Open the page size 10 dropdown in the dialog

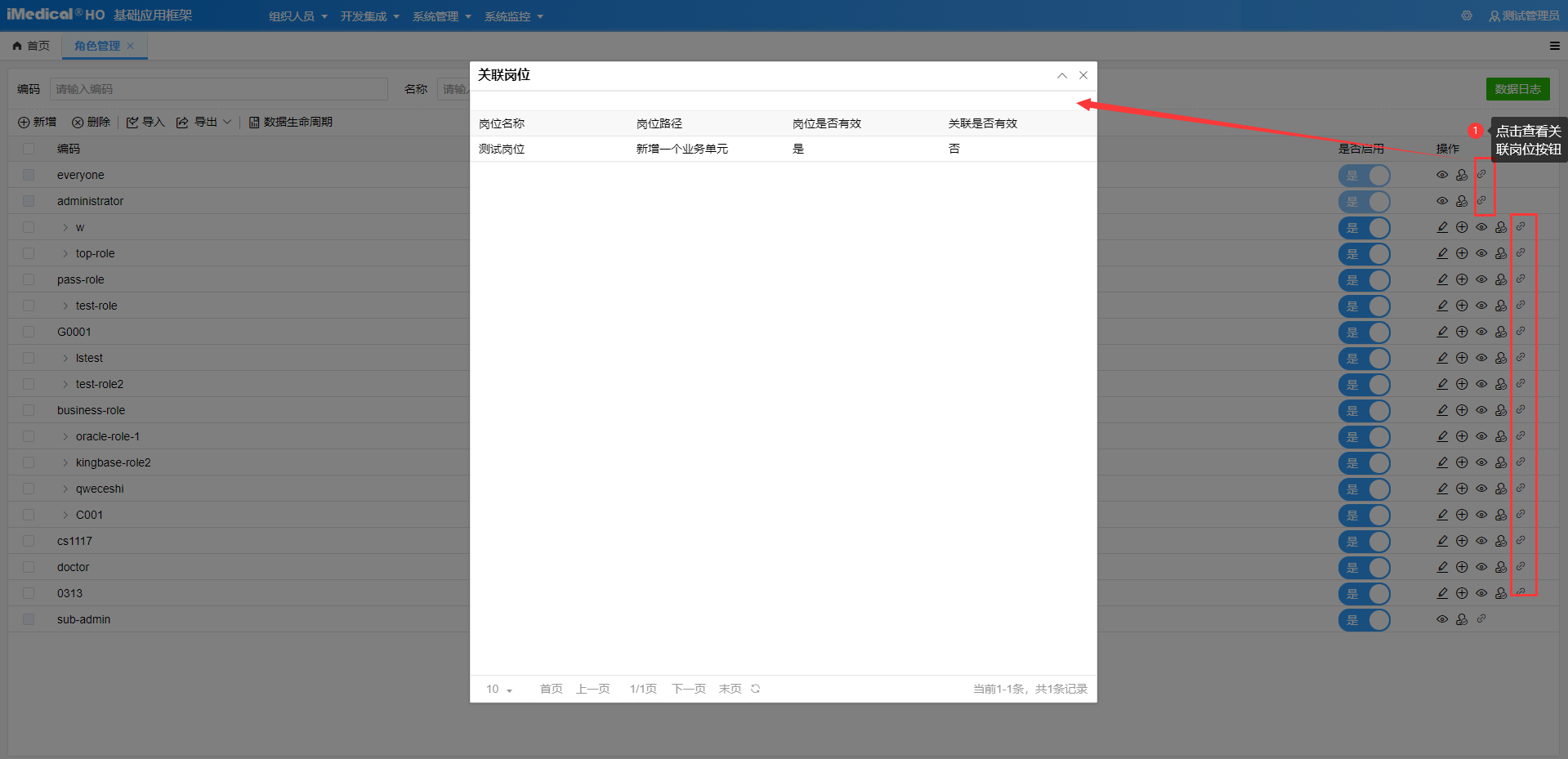(498, 689)
